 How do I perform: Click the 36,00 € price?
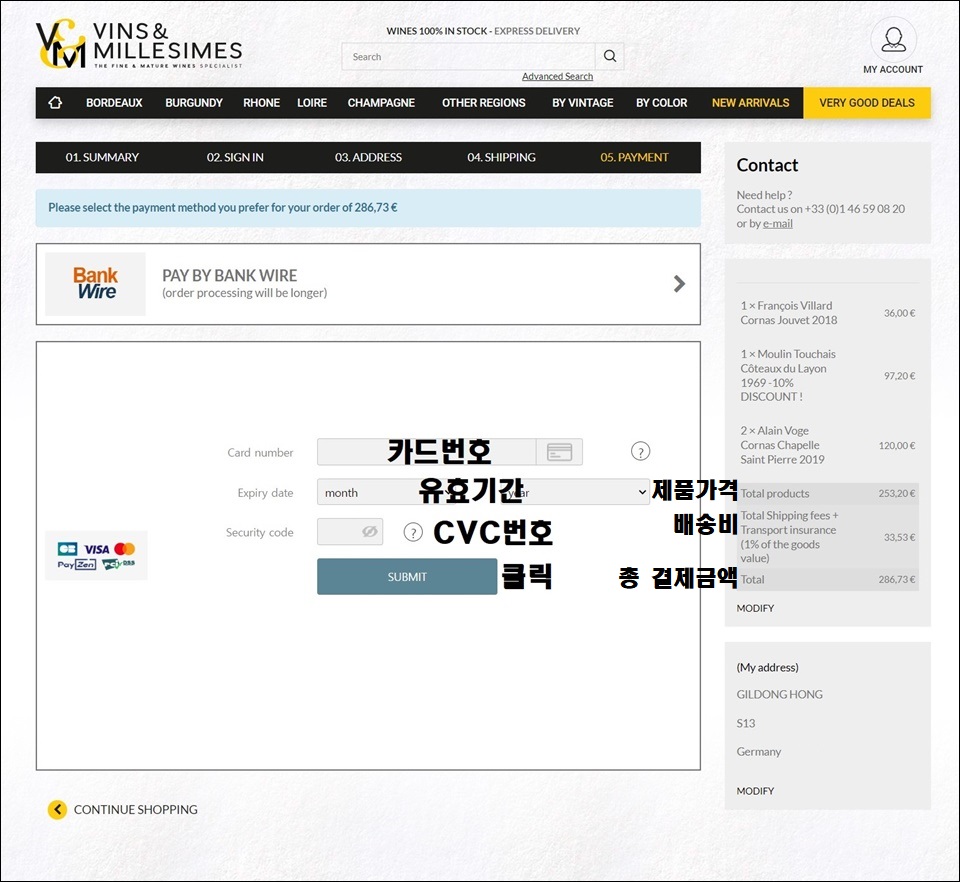[899, 313]
